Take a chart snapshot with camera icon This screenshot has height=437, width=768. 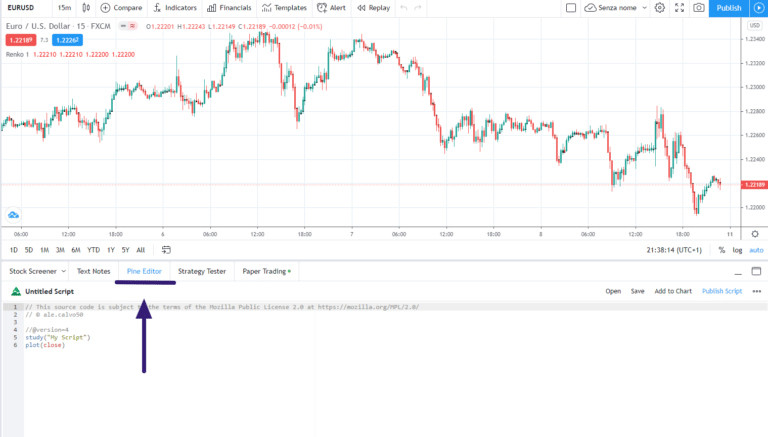click(x=697, y=8)
